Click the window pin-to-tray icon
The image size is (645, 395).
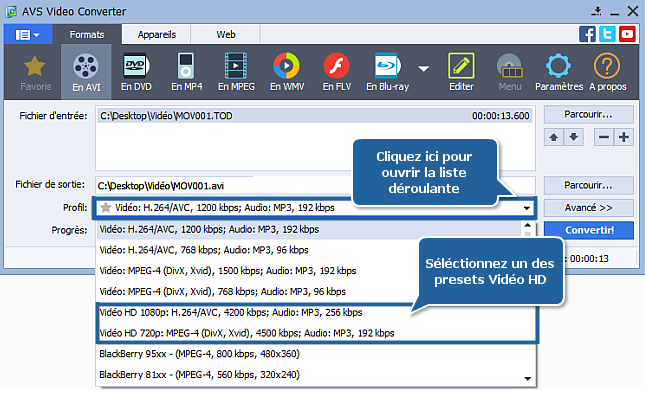click(x=597, y=11)
